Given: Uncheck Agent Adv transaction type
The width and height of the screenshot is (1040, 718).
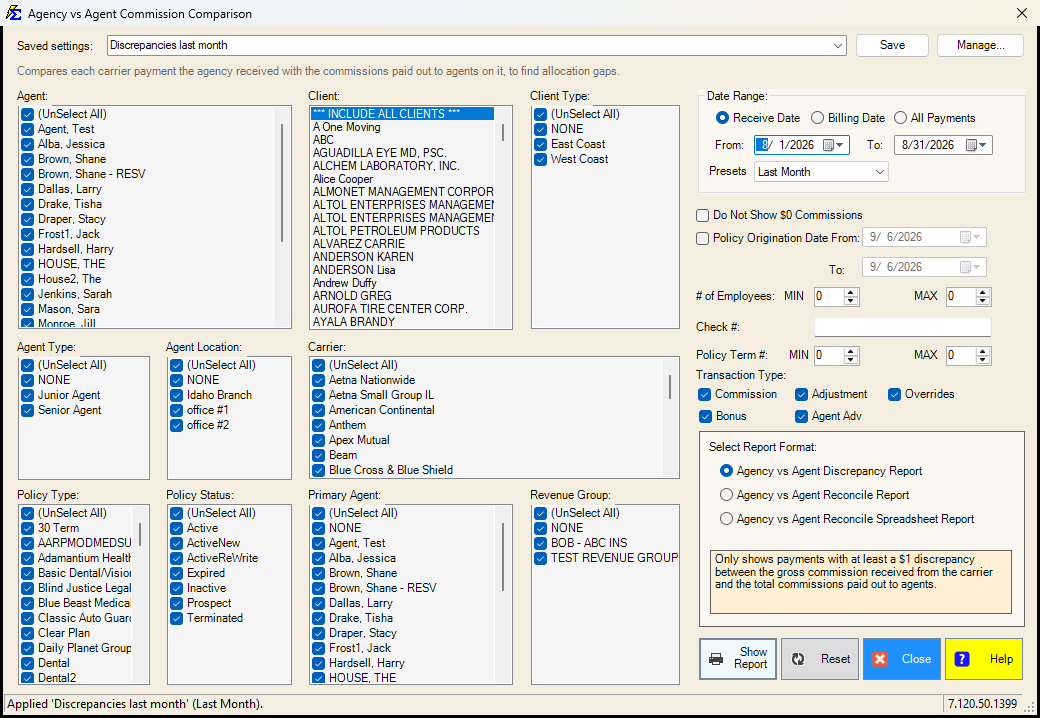Looking at the screenshot, I should coord(801,416).
